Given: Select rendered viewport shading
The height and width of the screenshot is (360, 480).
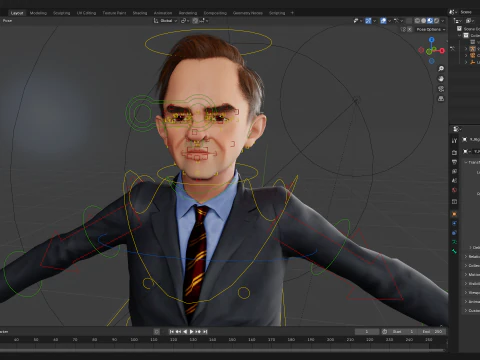Looking at the screenshot, I should (436, 21).
